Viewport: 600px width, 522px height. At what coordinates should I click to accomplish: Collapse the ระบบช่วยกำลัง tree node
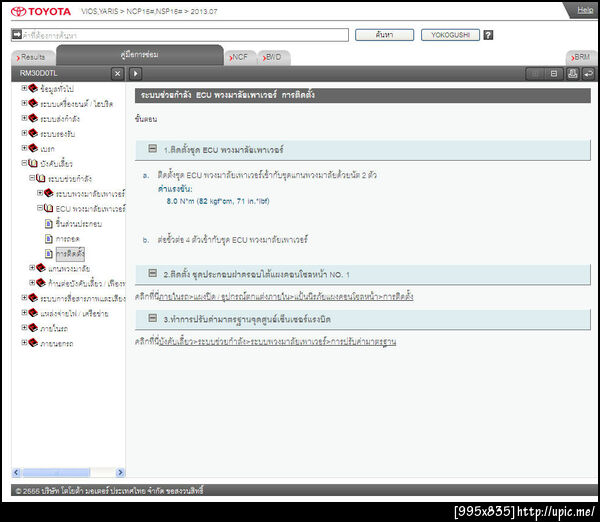coord(32,178)
